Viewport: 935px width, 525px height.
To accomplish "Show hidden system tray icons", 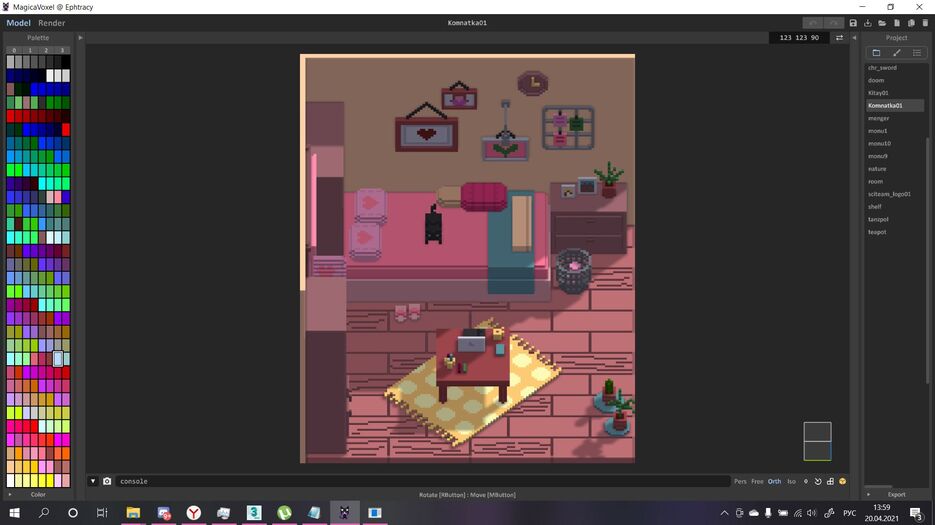I will 724,513.
